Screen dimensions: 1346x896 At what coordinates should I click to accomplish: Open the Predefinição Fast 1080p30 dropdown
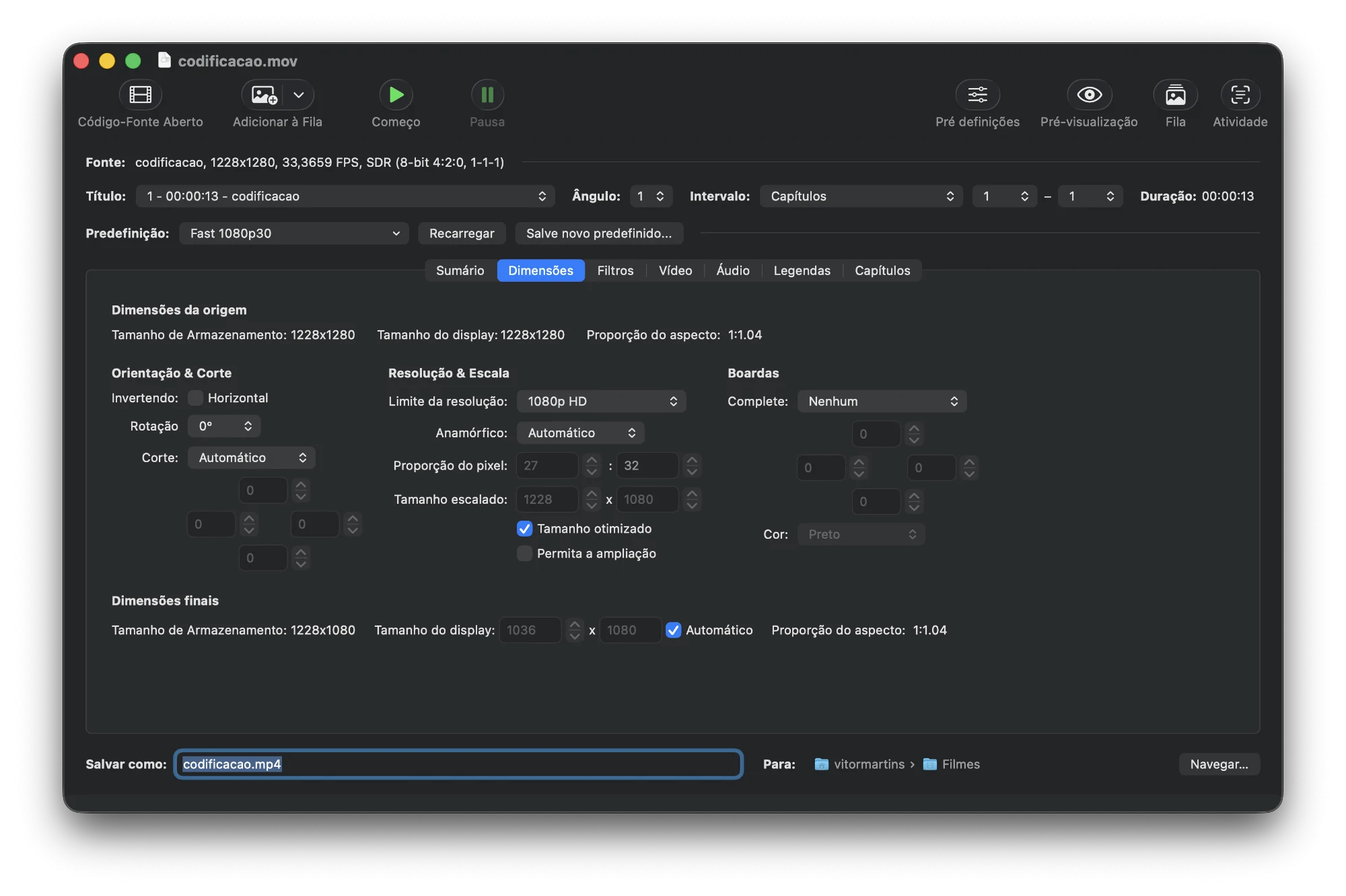(x=294, y=233)
